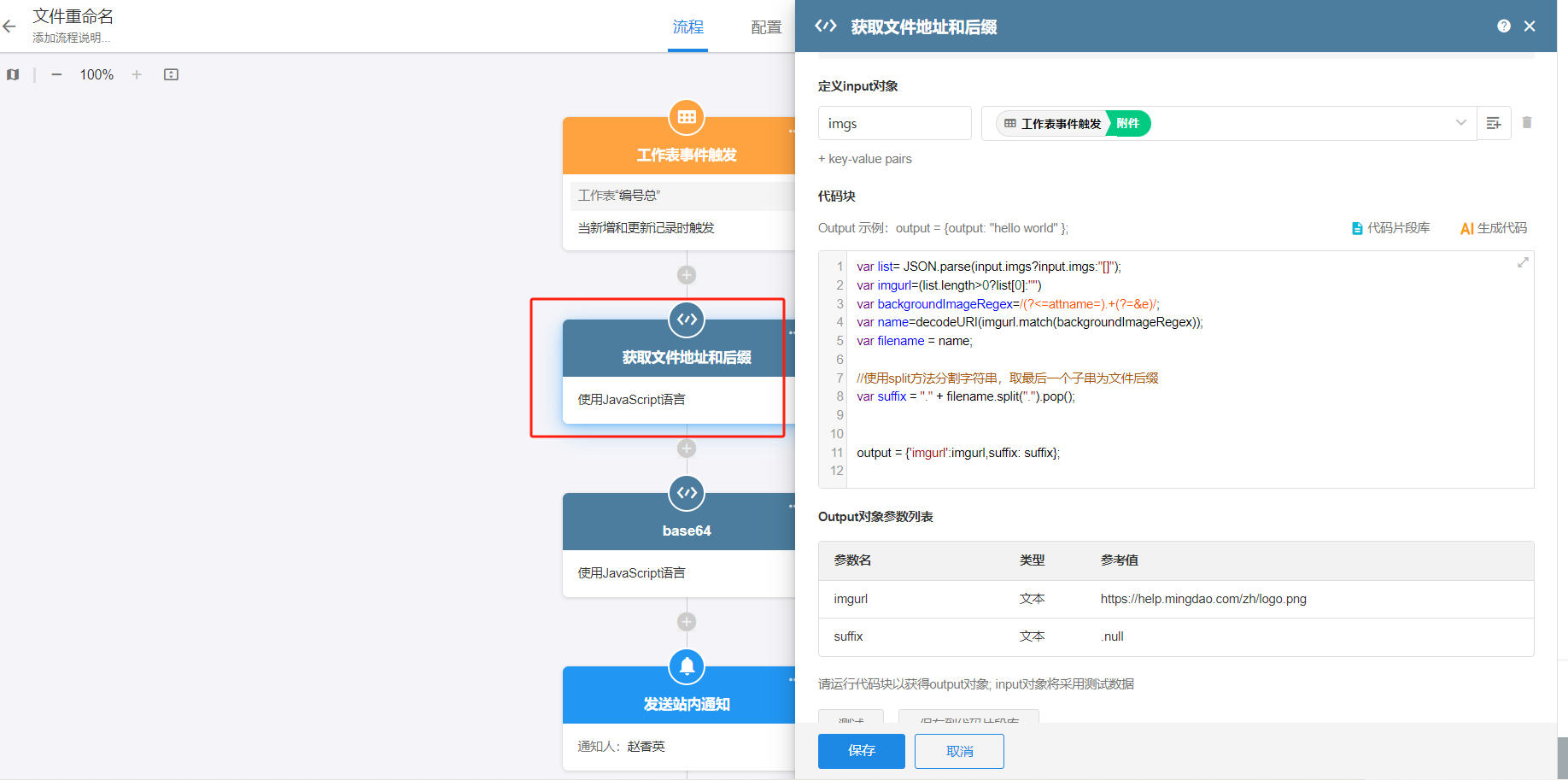Image resolution: width=1568 pixels, height=780 pixels.
Task: Expand the imgs value dropdown
Action: [1461, 123]
